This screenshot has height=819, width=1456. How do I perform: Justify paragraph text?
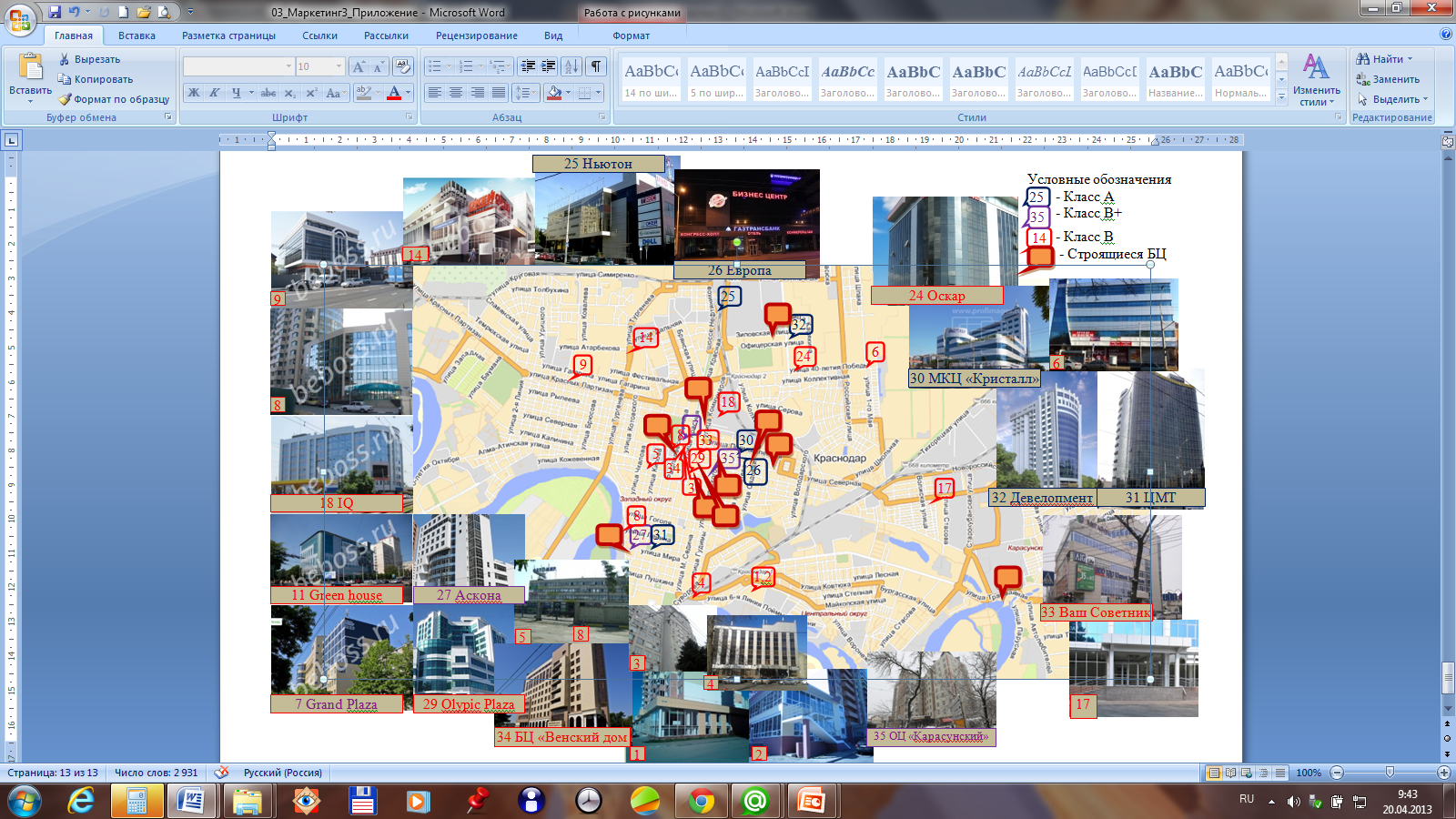point(499,93)
